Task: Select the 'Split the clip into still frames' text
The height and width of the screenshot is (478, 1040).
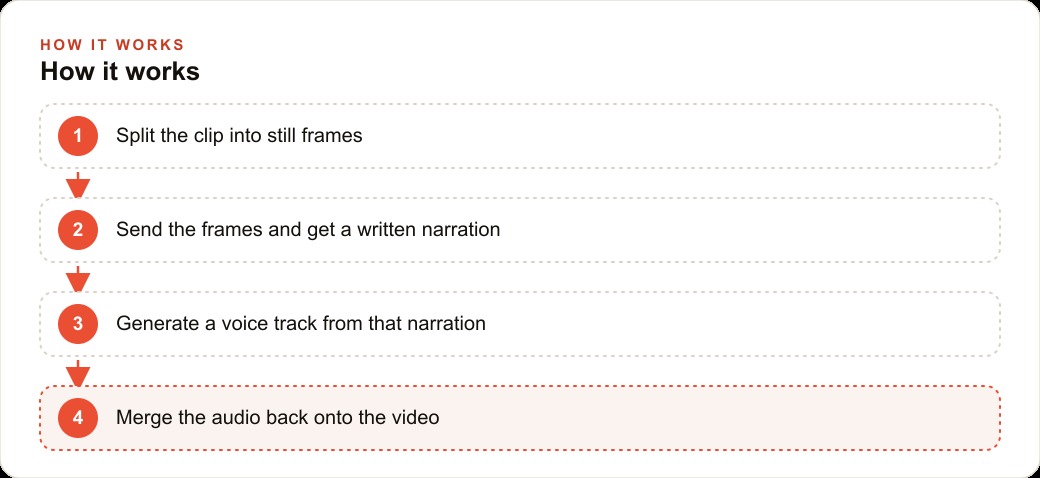Action: 239,136
